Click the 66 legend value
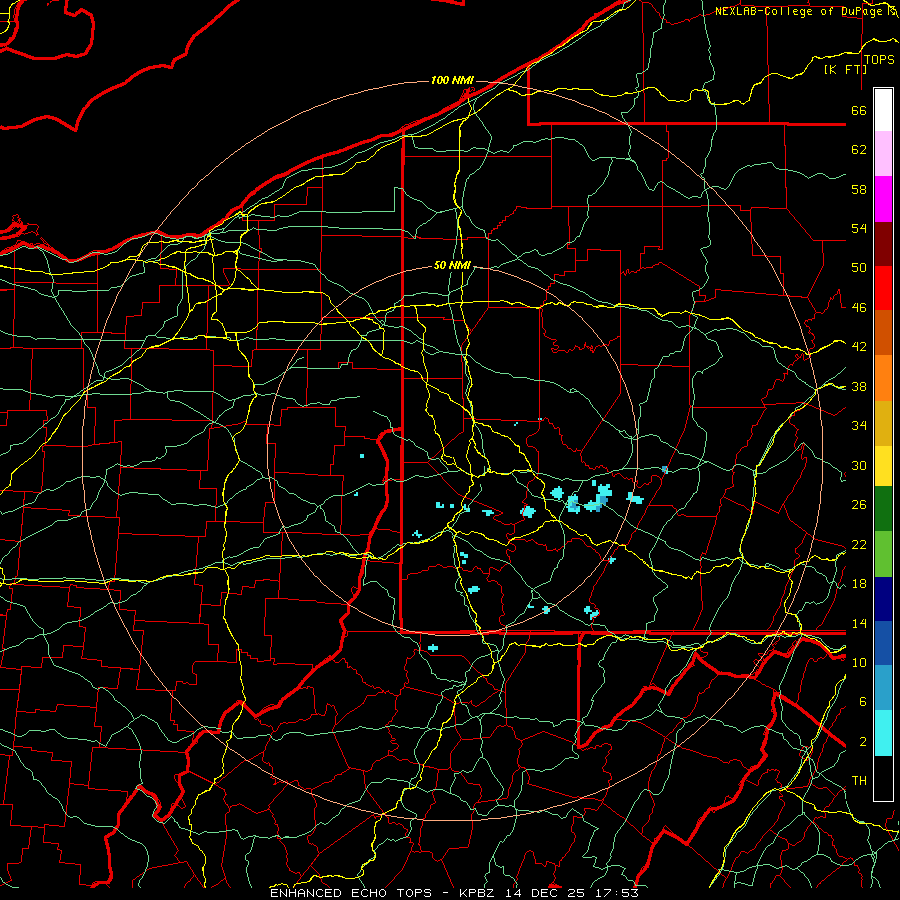 click(x=859, y=110)
